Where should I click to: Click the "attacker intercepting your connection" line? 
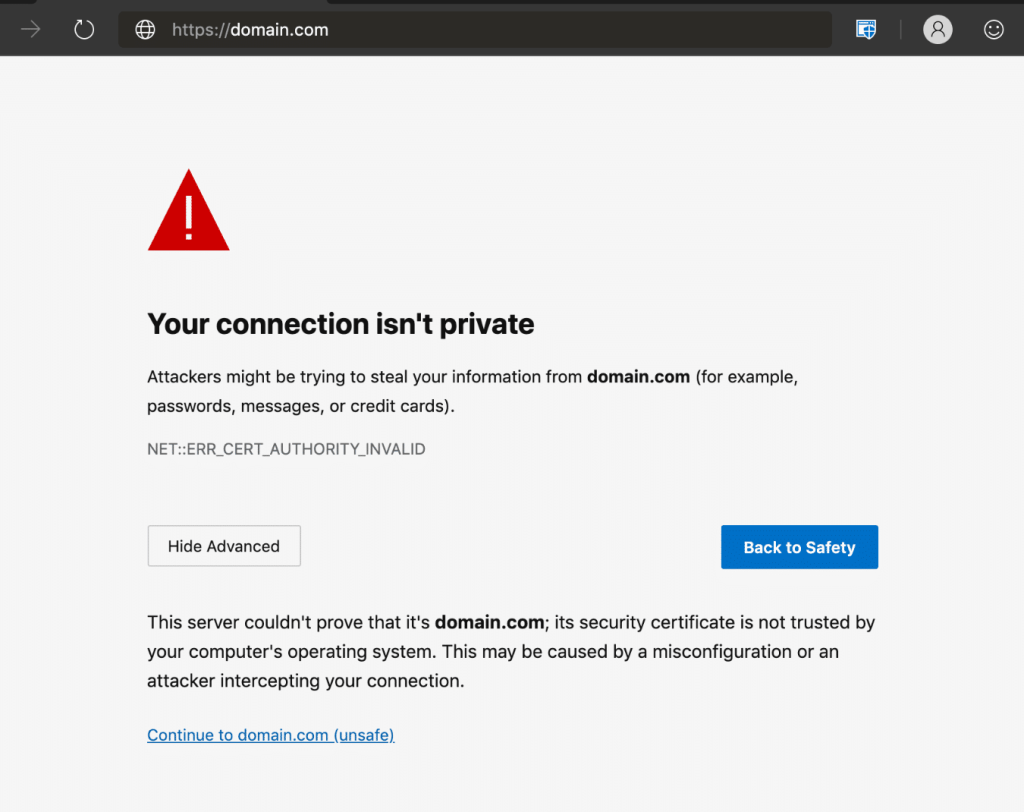(x=305, y=681)
